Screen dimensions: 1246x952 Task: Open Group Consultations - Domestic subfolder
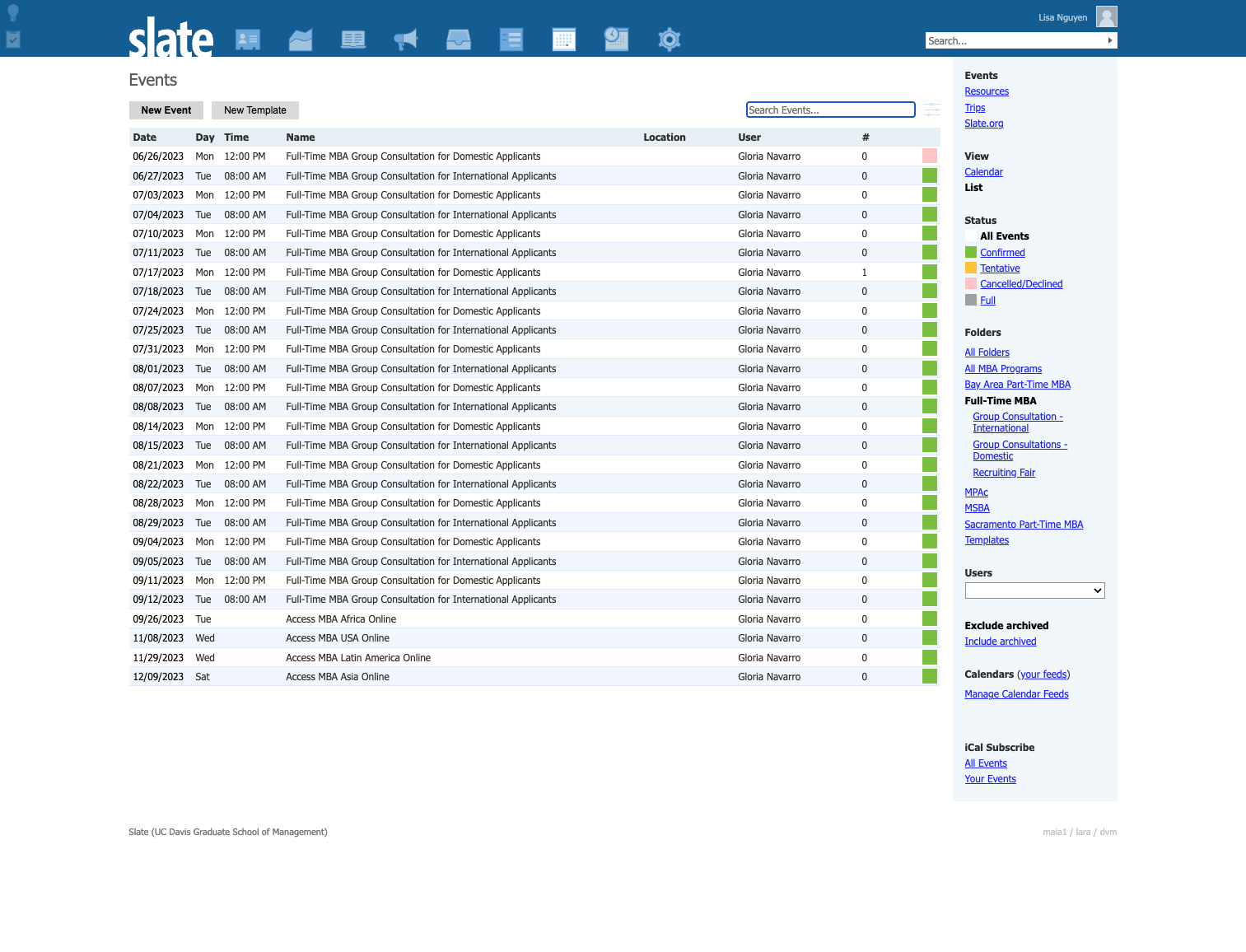[1020, 450]
